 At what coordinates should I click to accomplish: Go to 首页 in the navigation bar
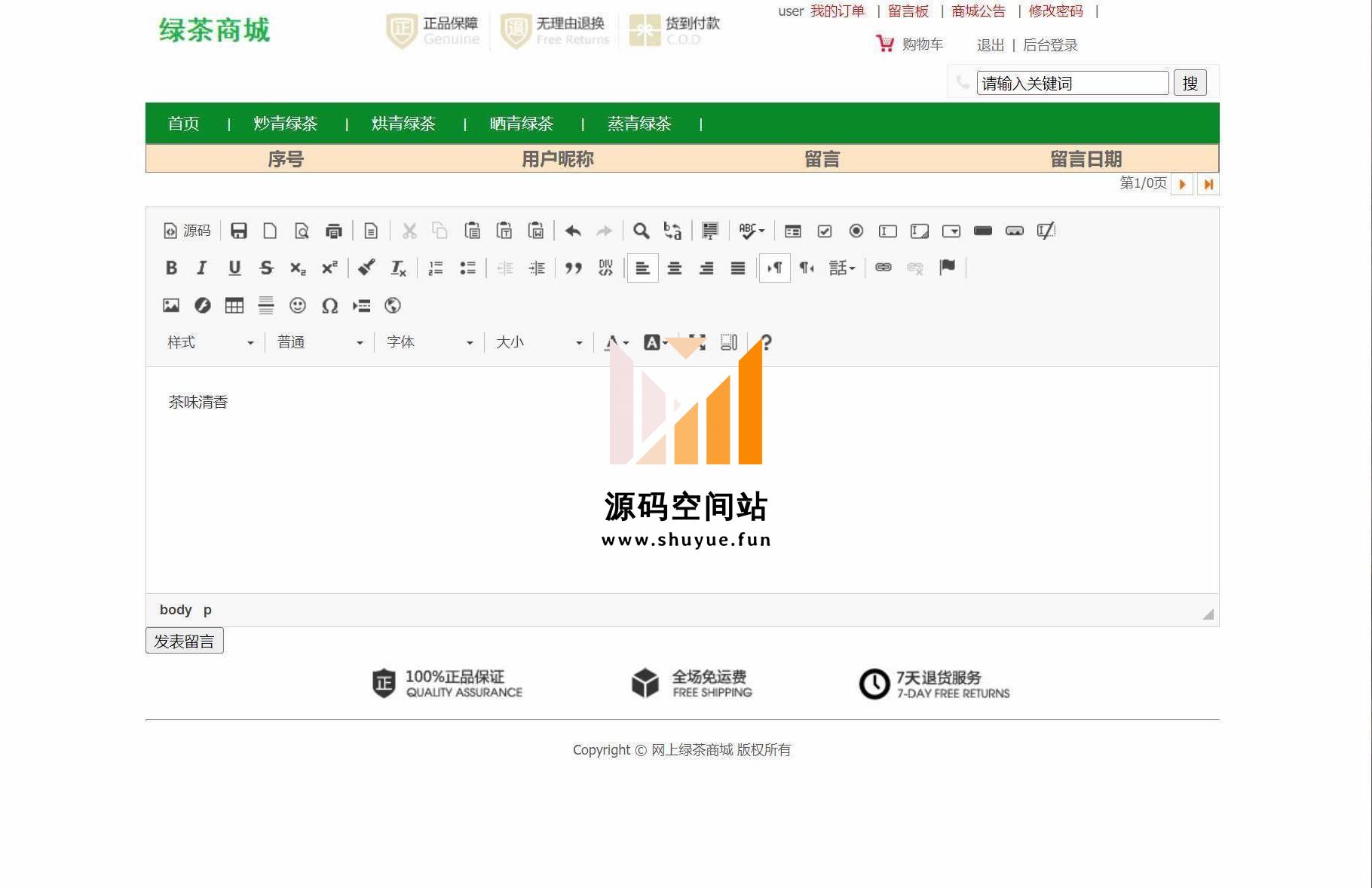[184, 124]
